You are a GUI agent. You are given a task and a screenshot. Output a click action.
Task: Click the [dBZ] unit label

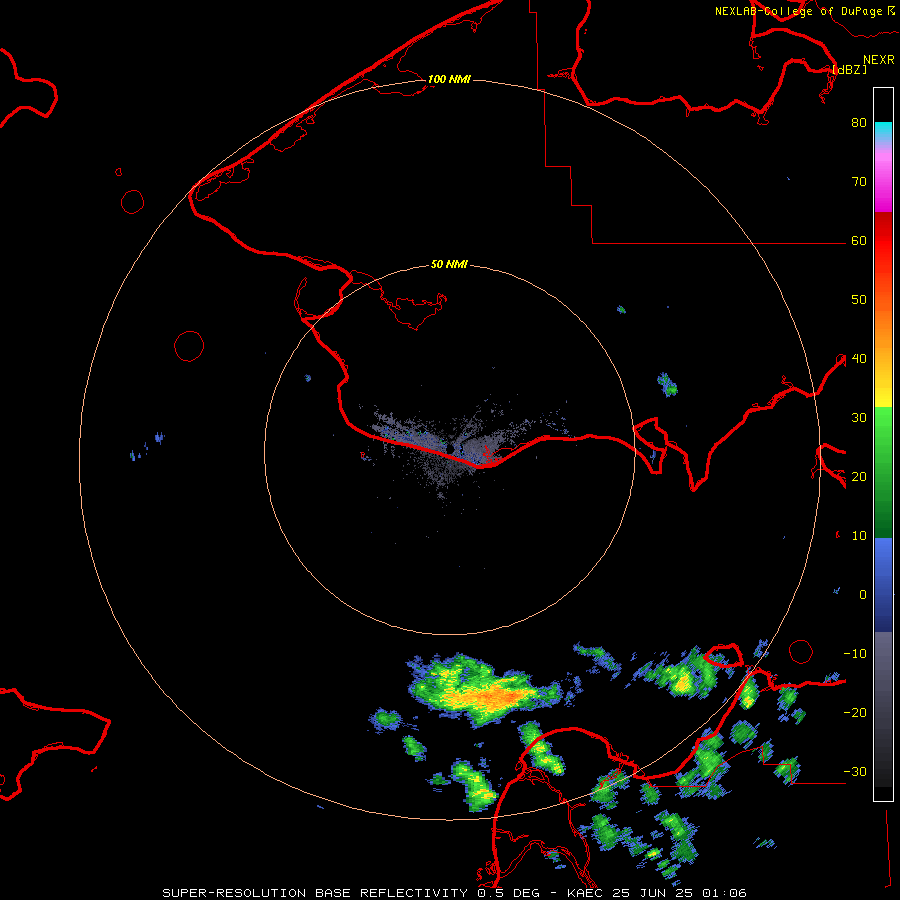coord(849,69)
